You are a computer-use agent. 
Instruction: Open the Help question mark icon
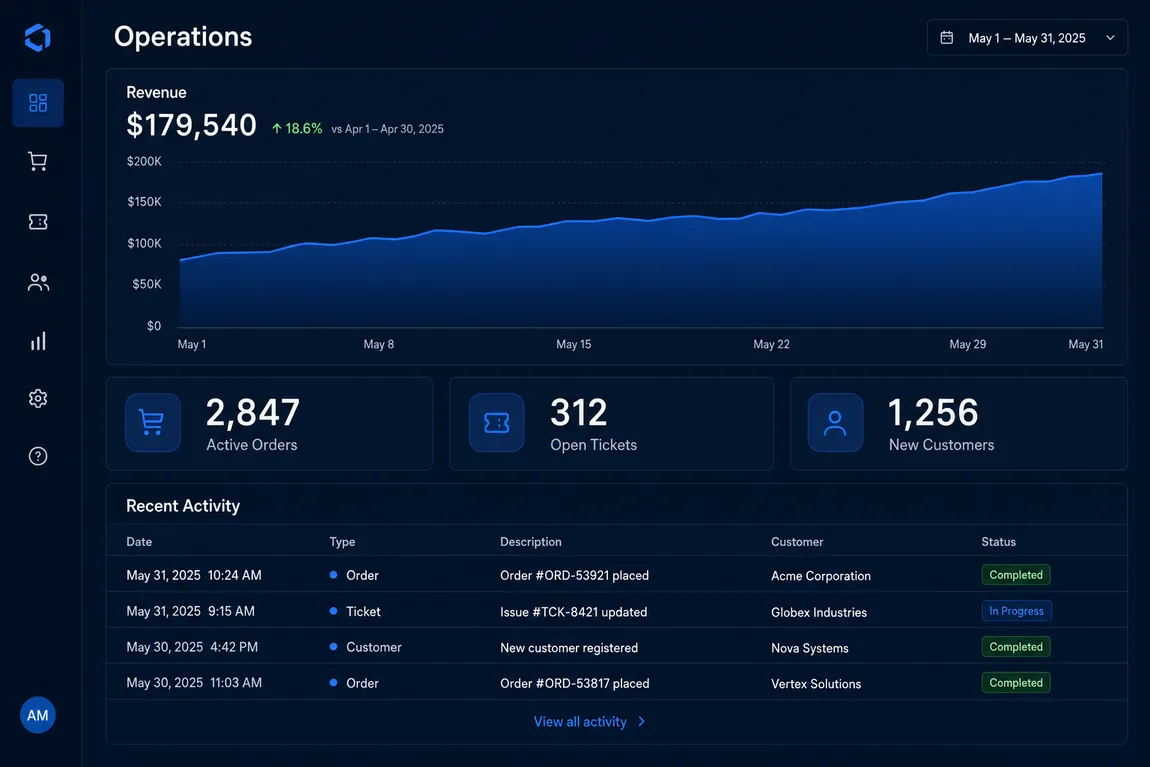point(38,456)
